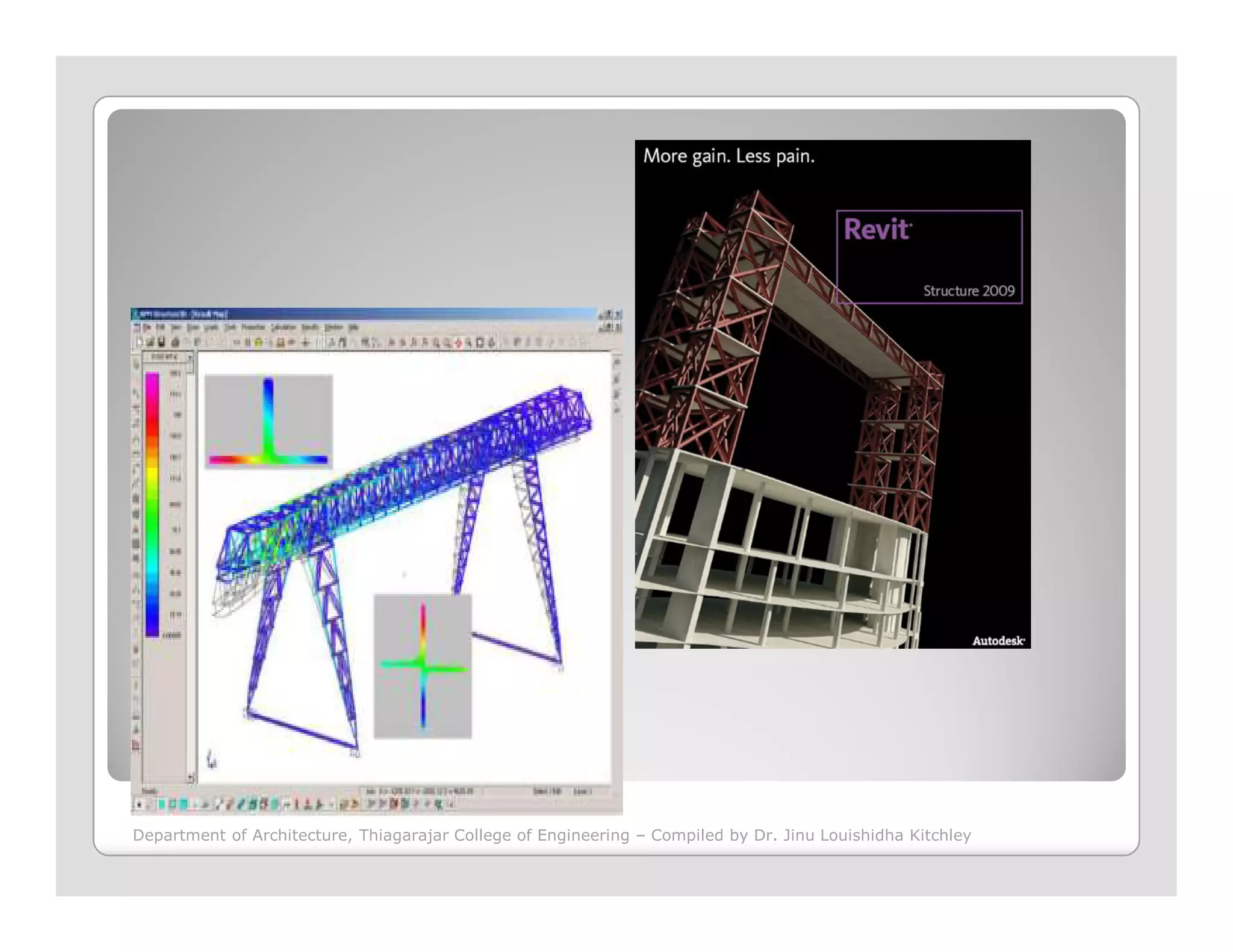Viewport: 1233px width, 952px height.
Task: Click the Autodesk logo text
Action: click(x=998, y=640)
